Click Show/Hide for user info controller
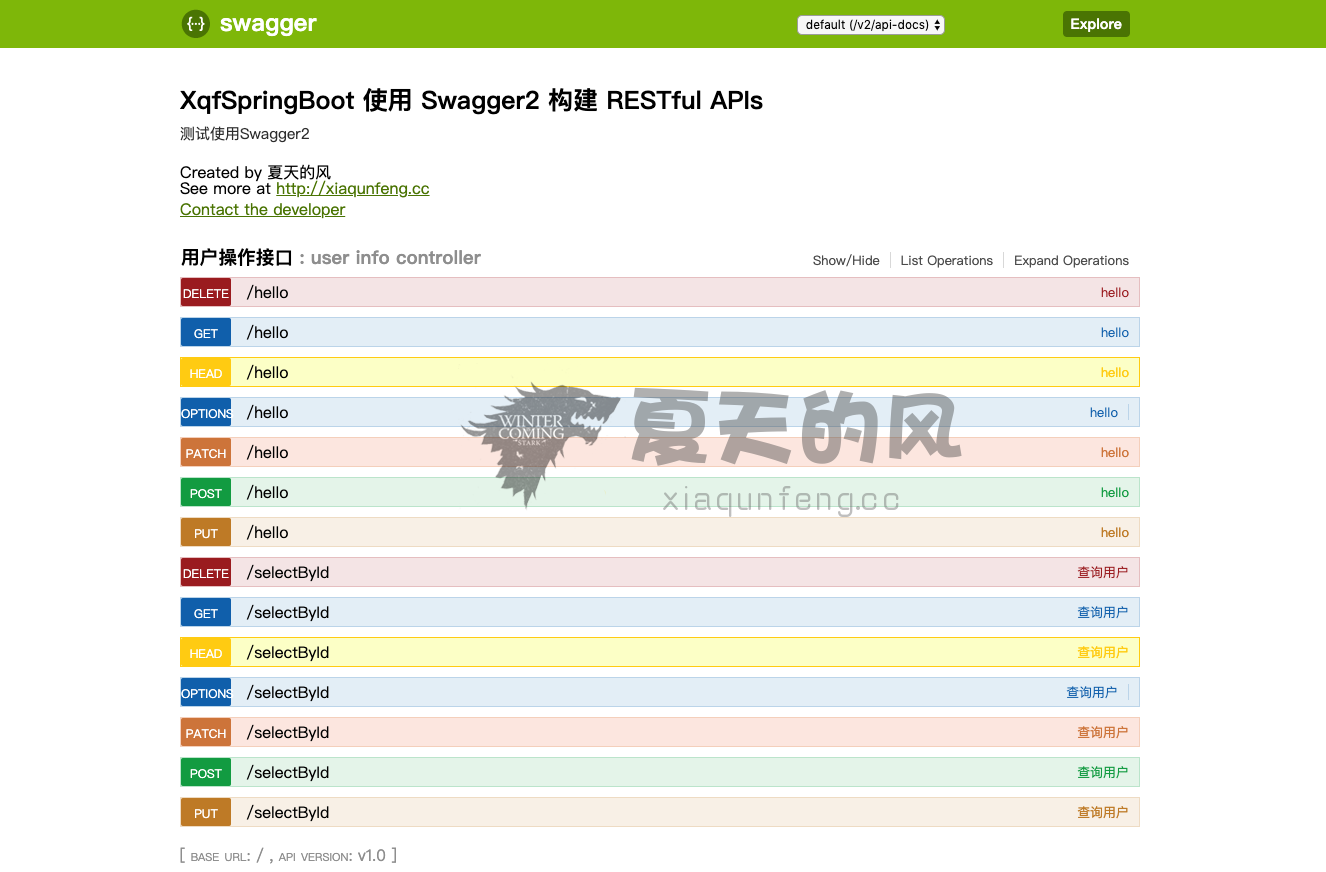Screen dimensions: 1326x872 846,260
